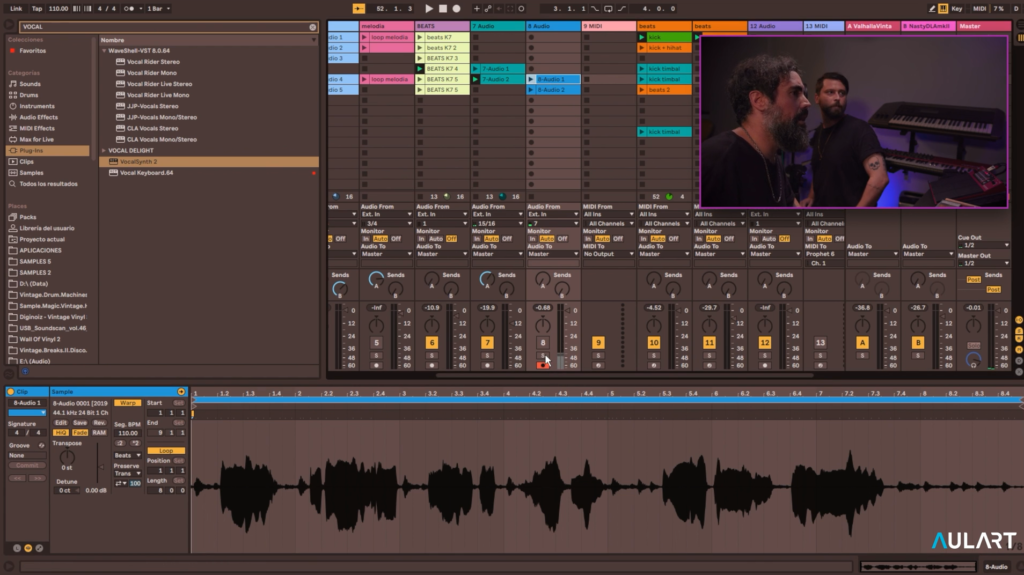Open 9 MIDI No Output dropdown

[608, 254]
